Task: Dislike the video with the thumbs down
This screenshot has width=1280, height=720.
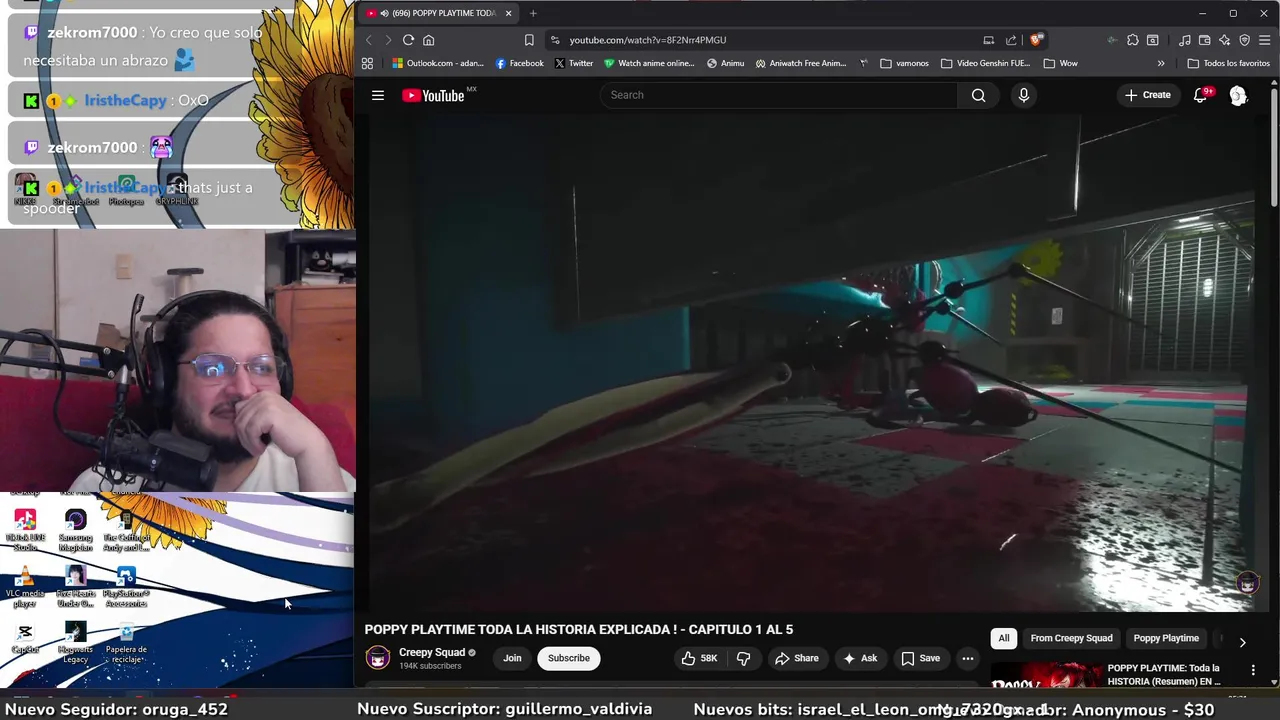Action: click(x=743, y=658)
